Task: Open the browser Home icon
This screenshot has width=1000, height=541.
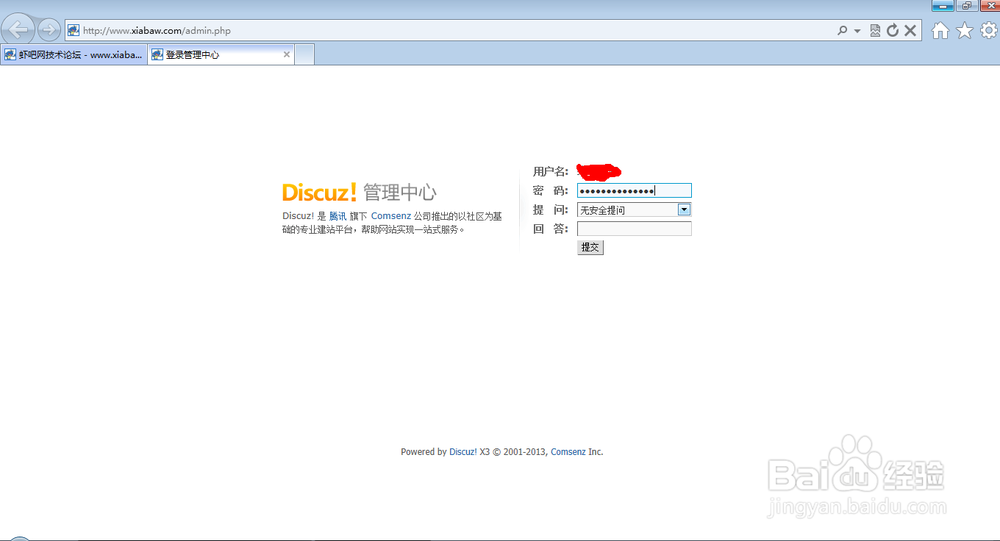Action: click(940, 30)
